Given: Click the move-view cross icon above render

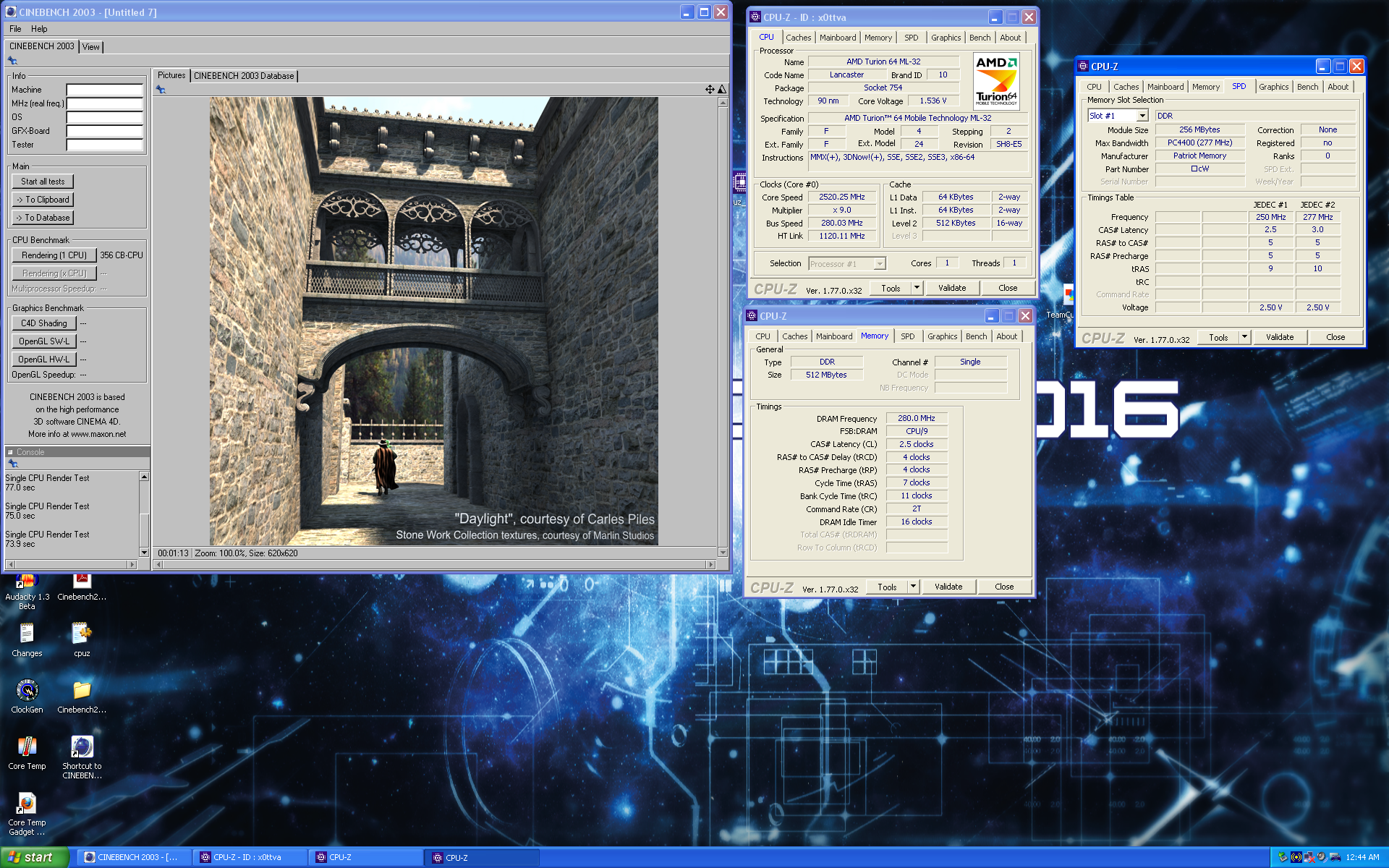Looking at the screenshot, I should tap(710, 89).
